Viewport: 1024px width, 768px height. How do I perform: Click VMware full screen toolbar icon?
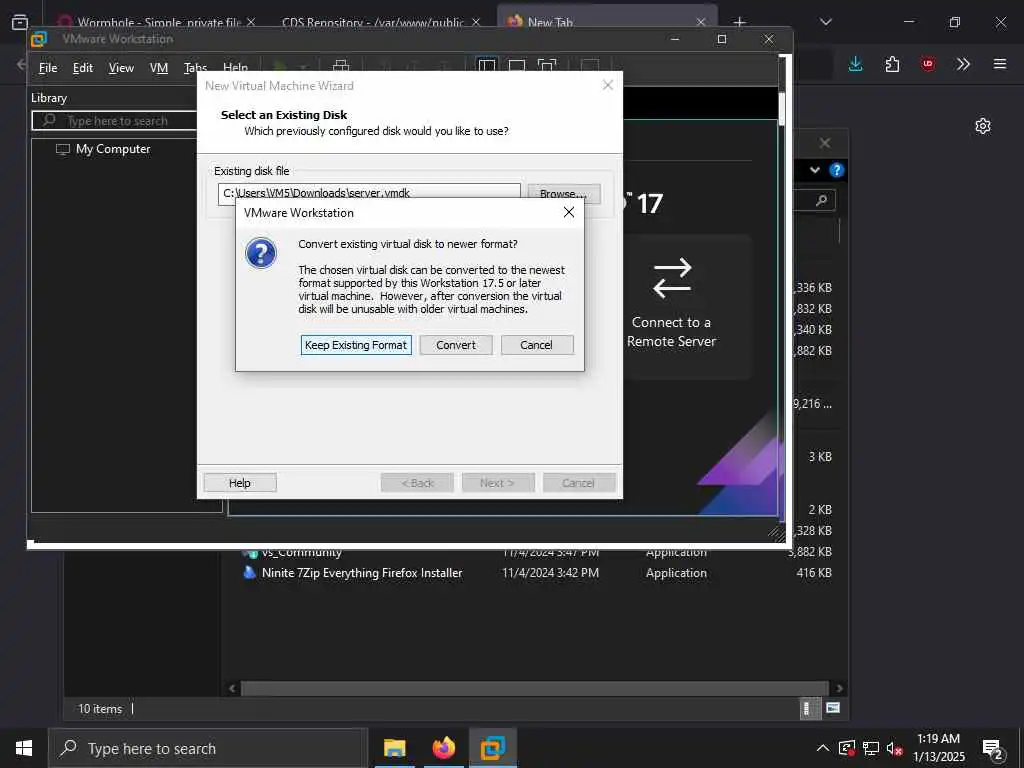[547, 65]
